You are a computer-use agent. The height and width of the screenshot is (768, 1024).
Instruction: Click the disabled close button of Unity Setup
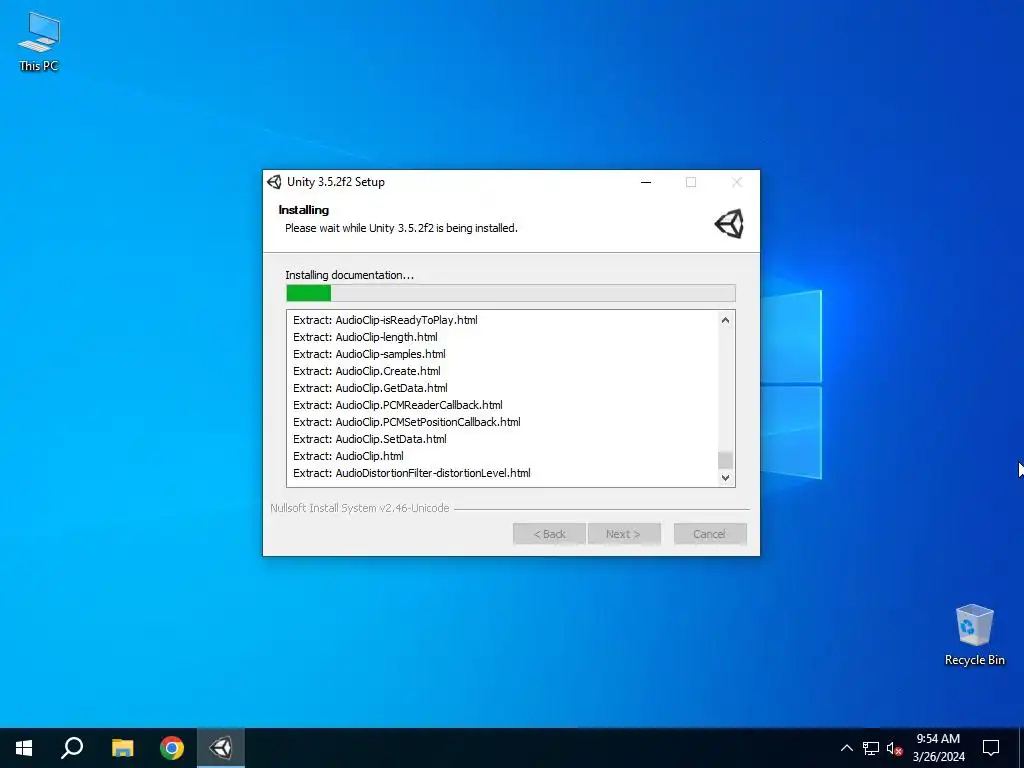click(737, 182)
